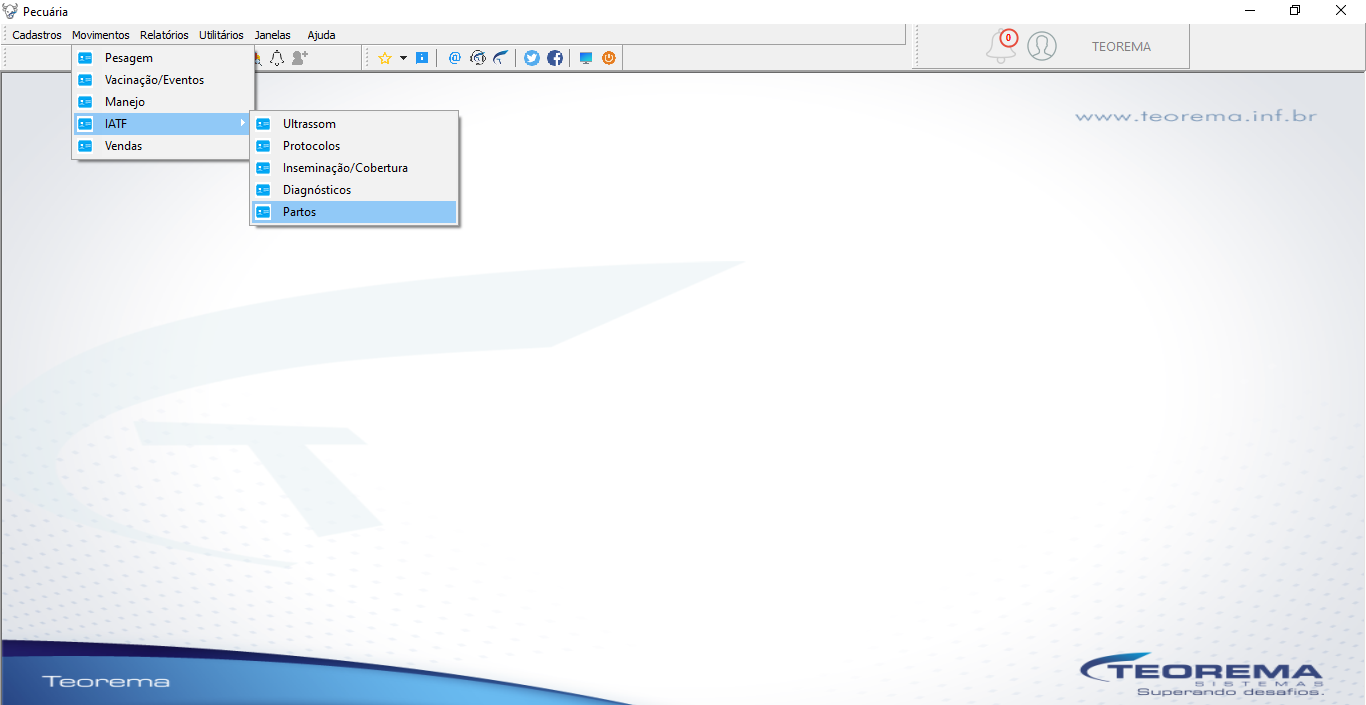Click the toolbar bell alert icon
This screenshot has width=1366, height=705.
[277, 58]
